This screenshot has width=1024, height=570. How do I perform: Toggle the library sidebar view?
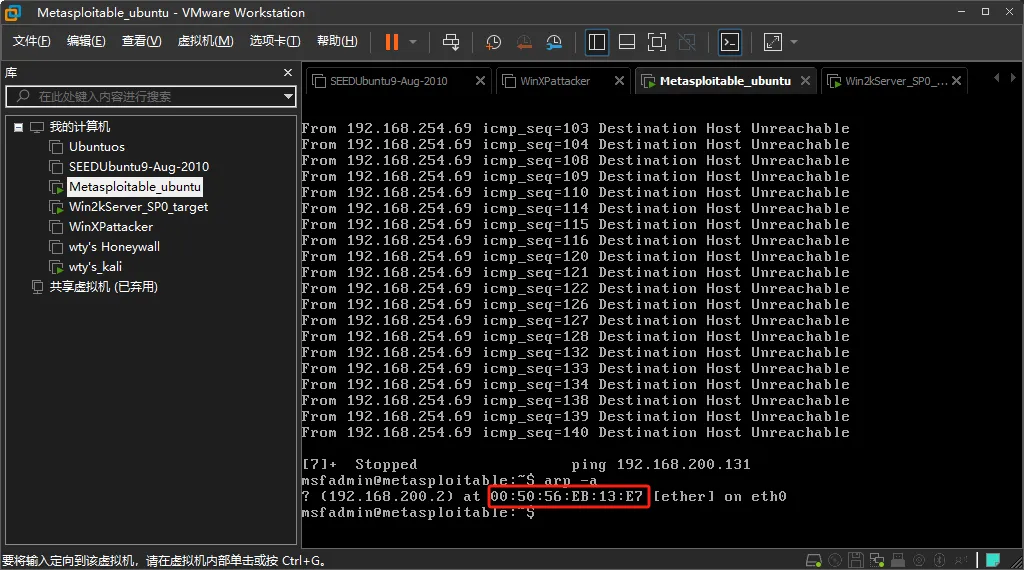(597, 42)
